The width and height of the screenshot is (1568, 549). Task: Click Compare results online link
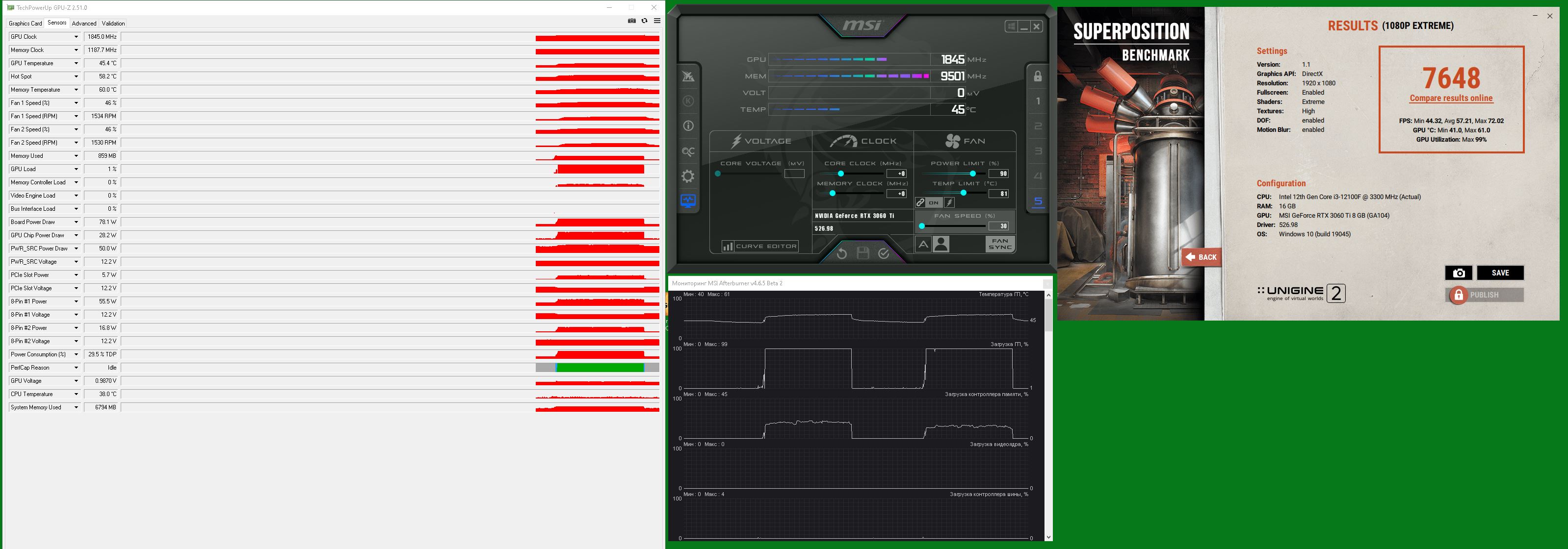point(1451,98)
